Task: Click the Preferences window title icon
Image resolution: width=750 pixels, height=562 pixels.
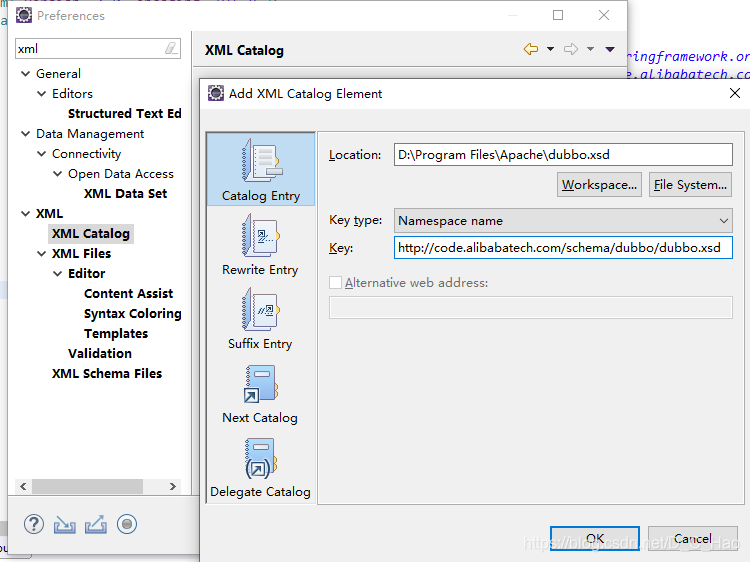Action: [x=24, y=15]
